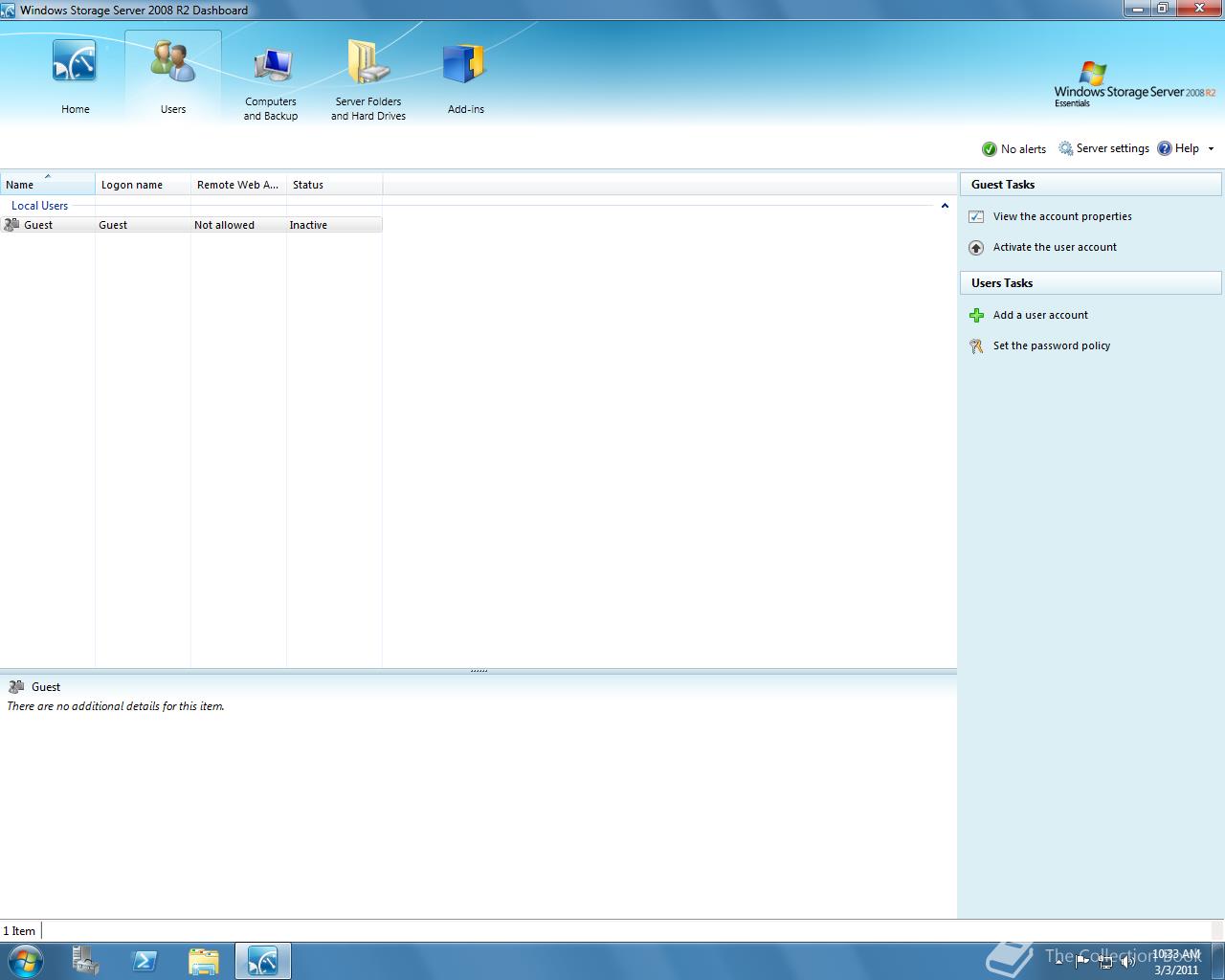Sort by the Status column header

[335, 184]
